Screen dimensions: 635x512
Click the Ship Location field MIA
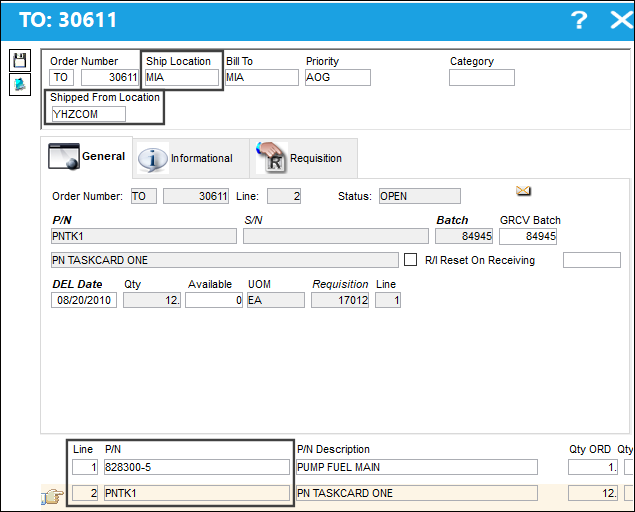pos(182,77)
